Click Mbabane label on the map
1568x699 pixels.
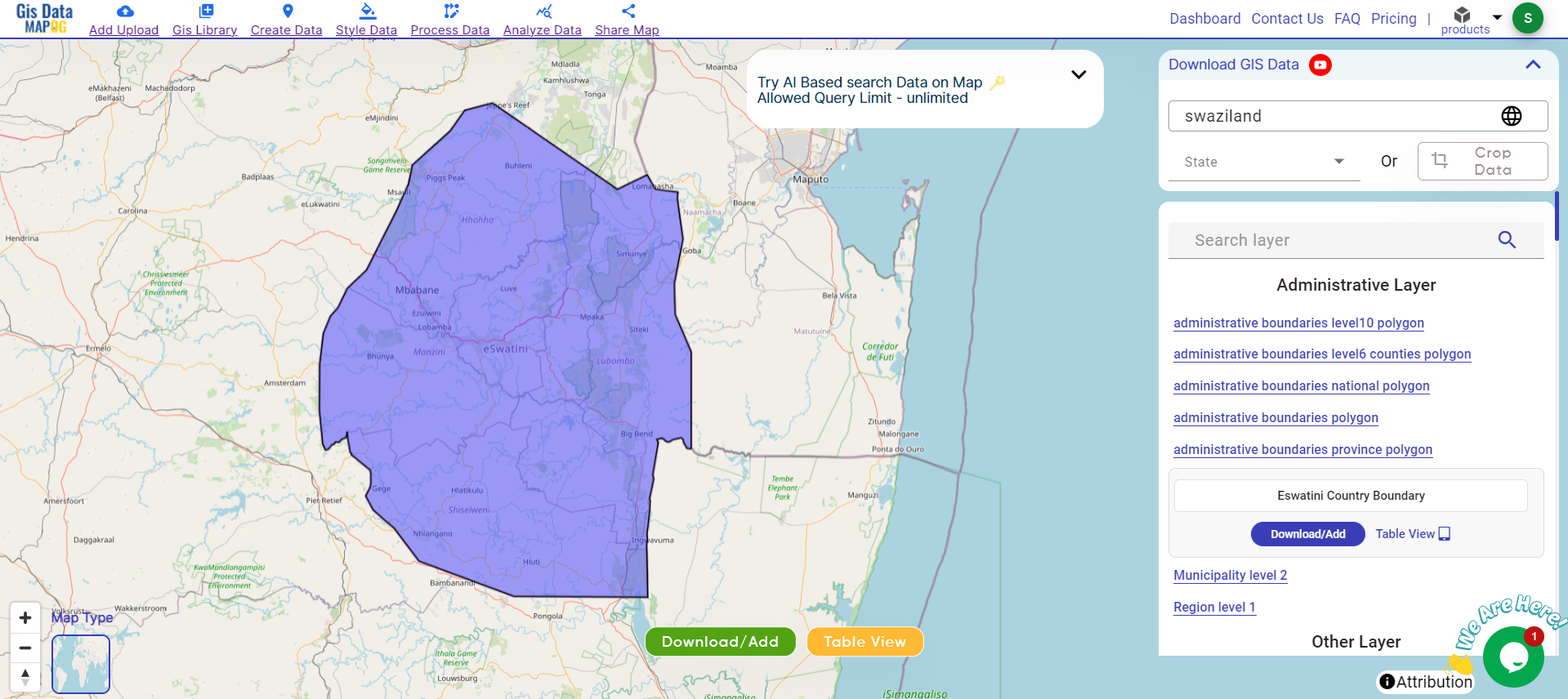coord(417,290)
